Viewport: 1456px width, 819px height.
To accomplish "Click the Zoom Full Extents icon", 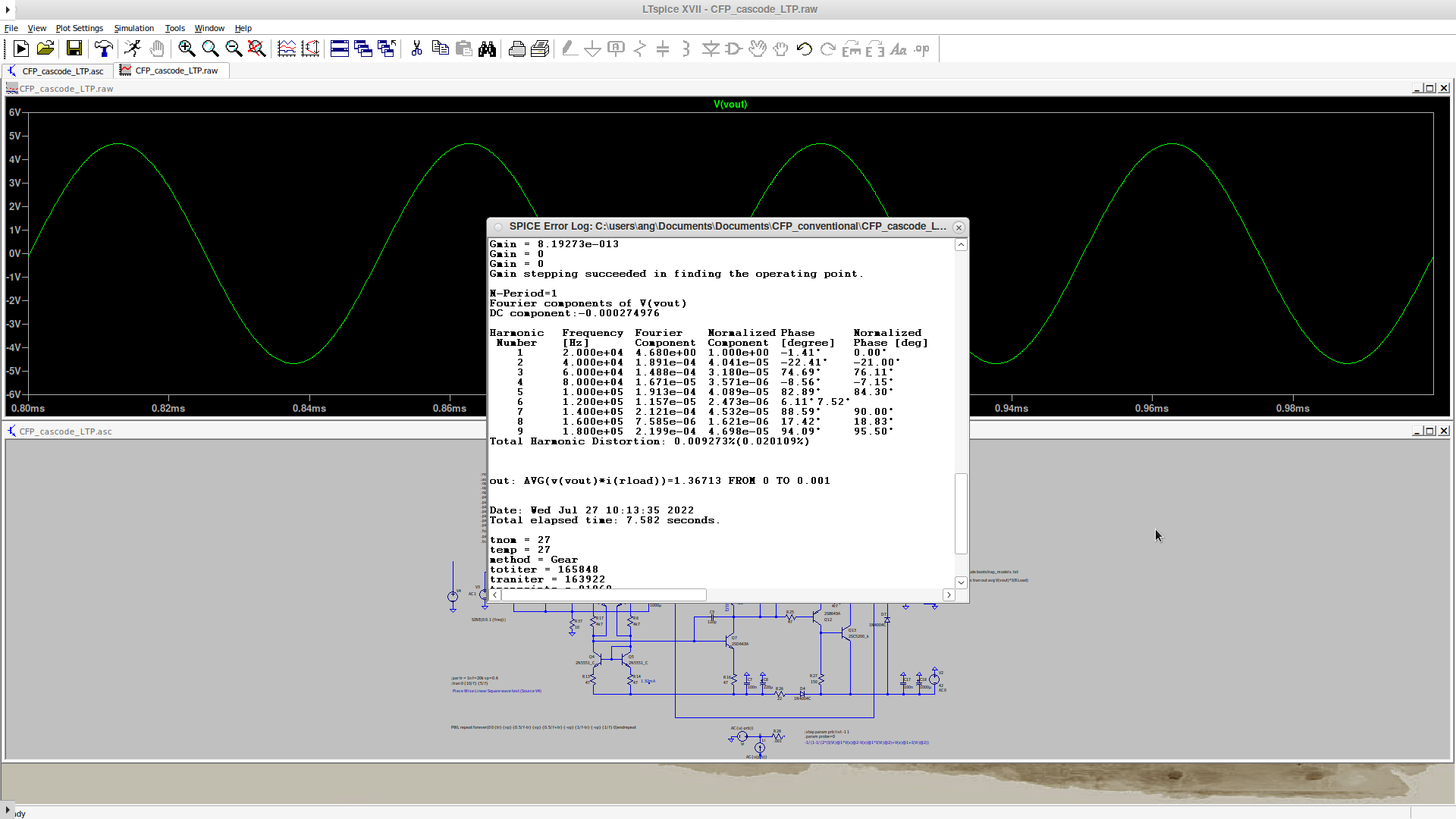I will (257, 49).
